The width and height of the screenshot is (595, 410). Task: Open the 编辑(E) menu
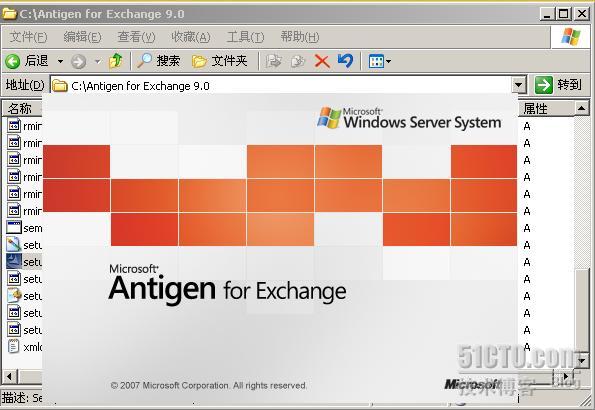tap(82, 37)
